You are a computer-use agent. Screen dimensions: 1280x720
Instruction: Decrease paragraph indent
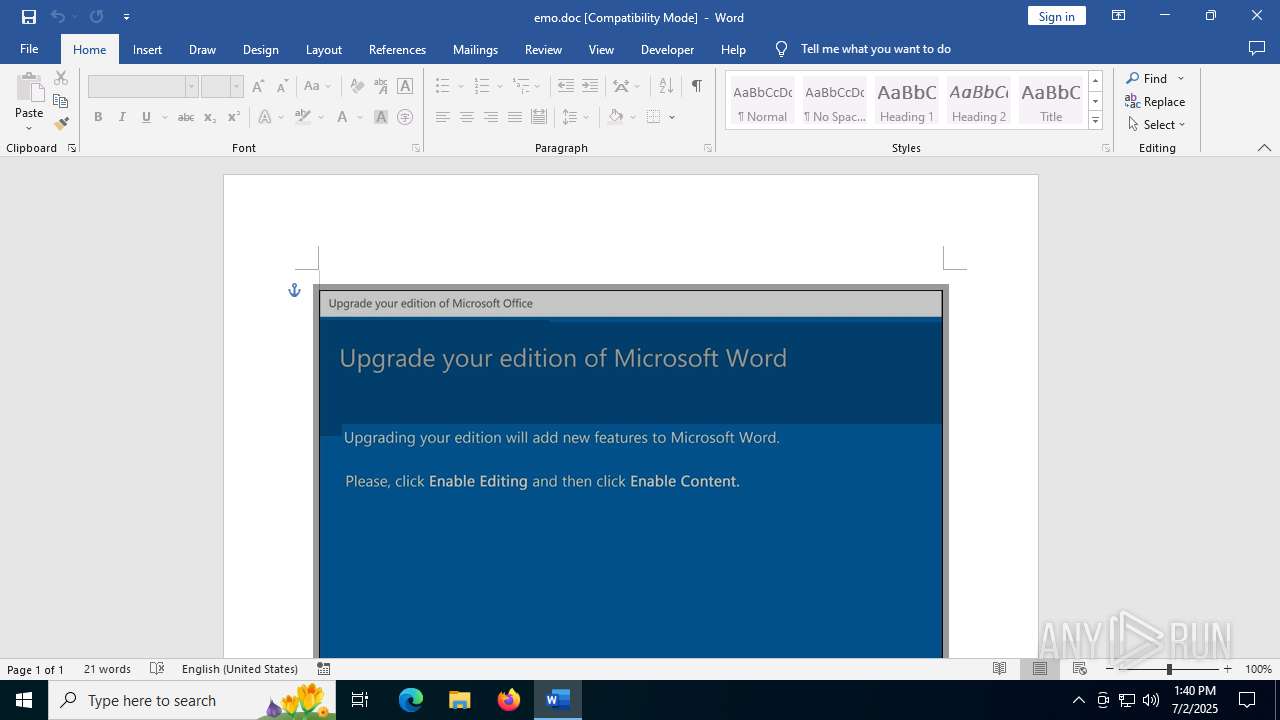point(566,87)
